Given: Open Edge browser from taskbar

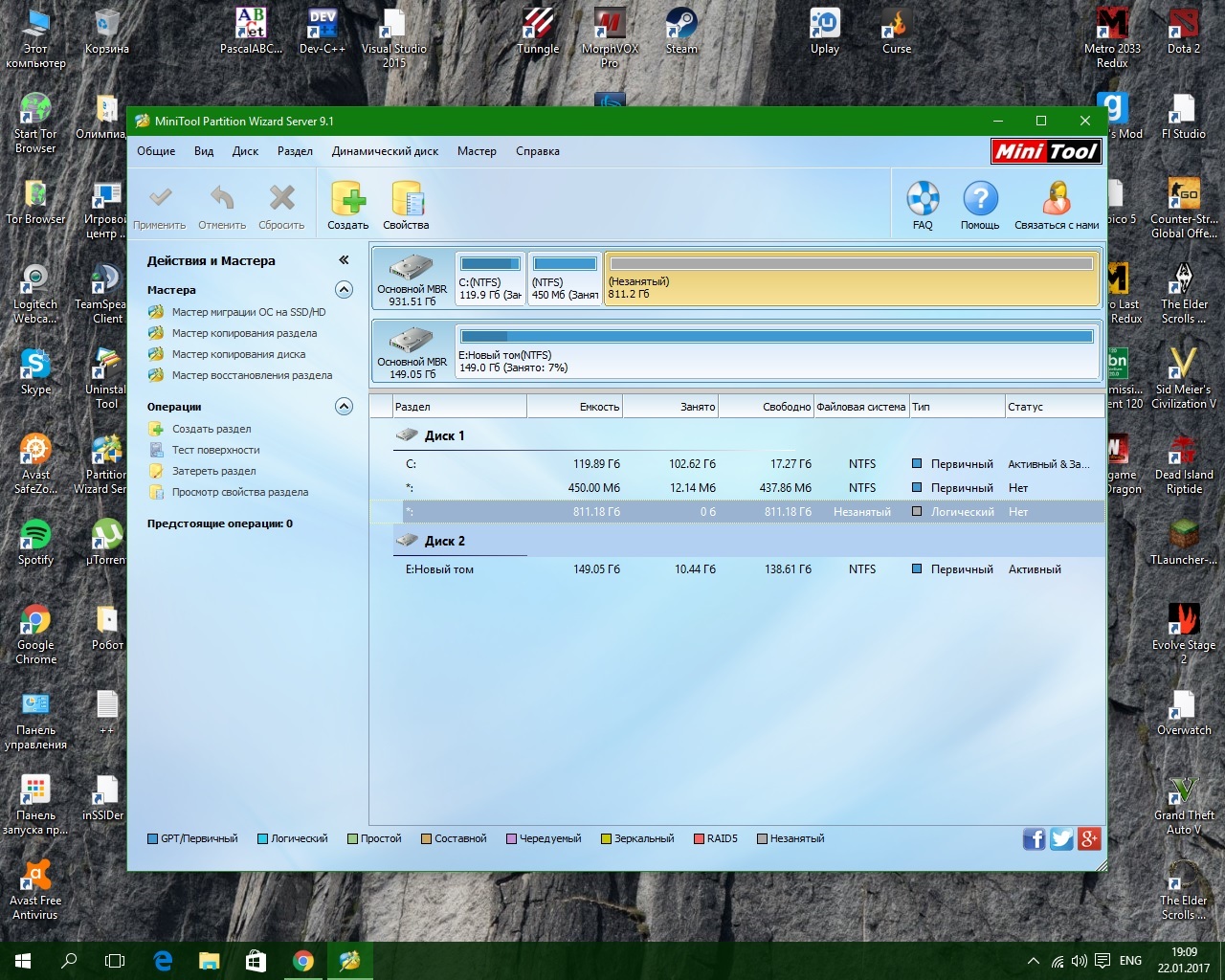Looking at the screenshot, I should (163, 961).
